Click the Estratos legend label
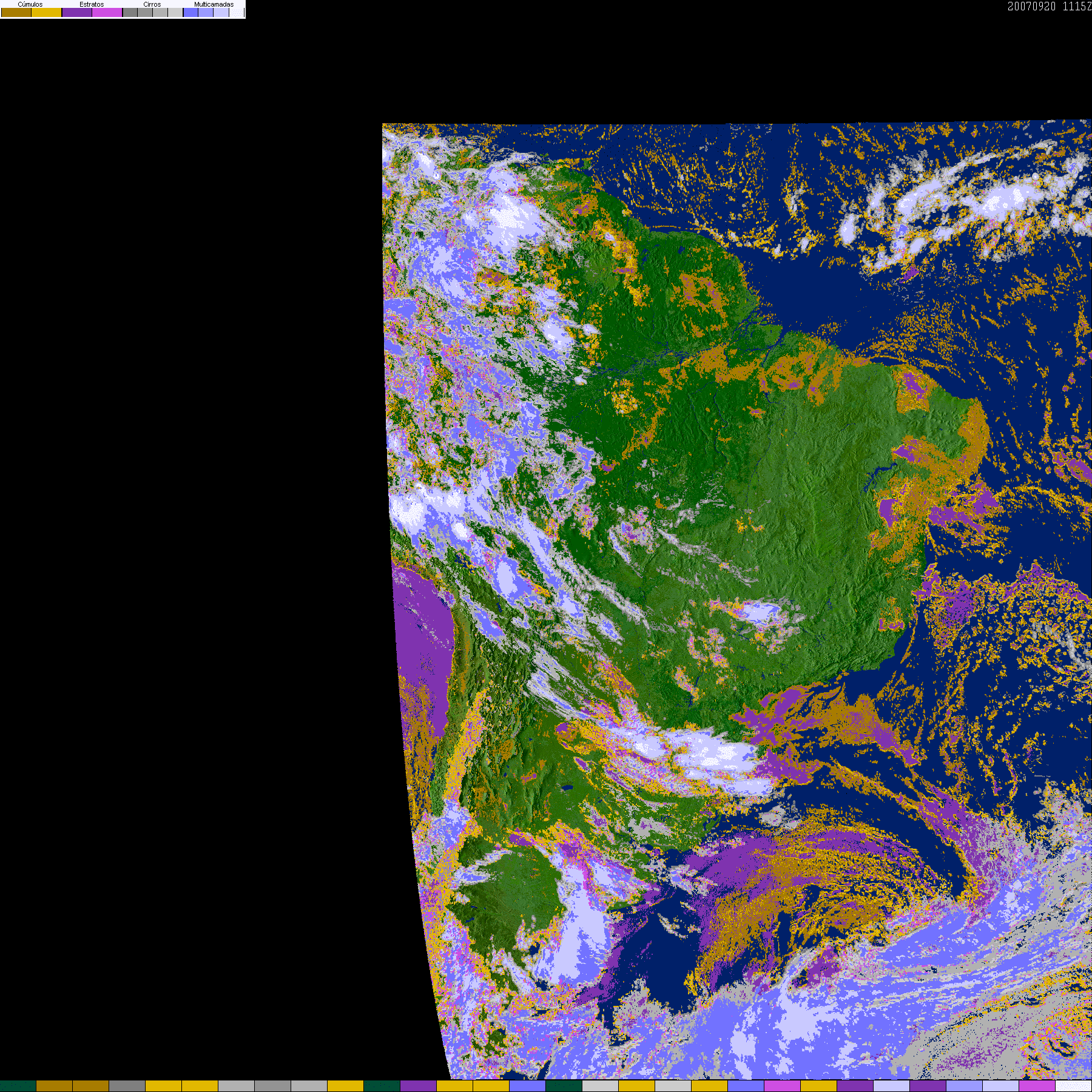 pos(92,4)
